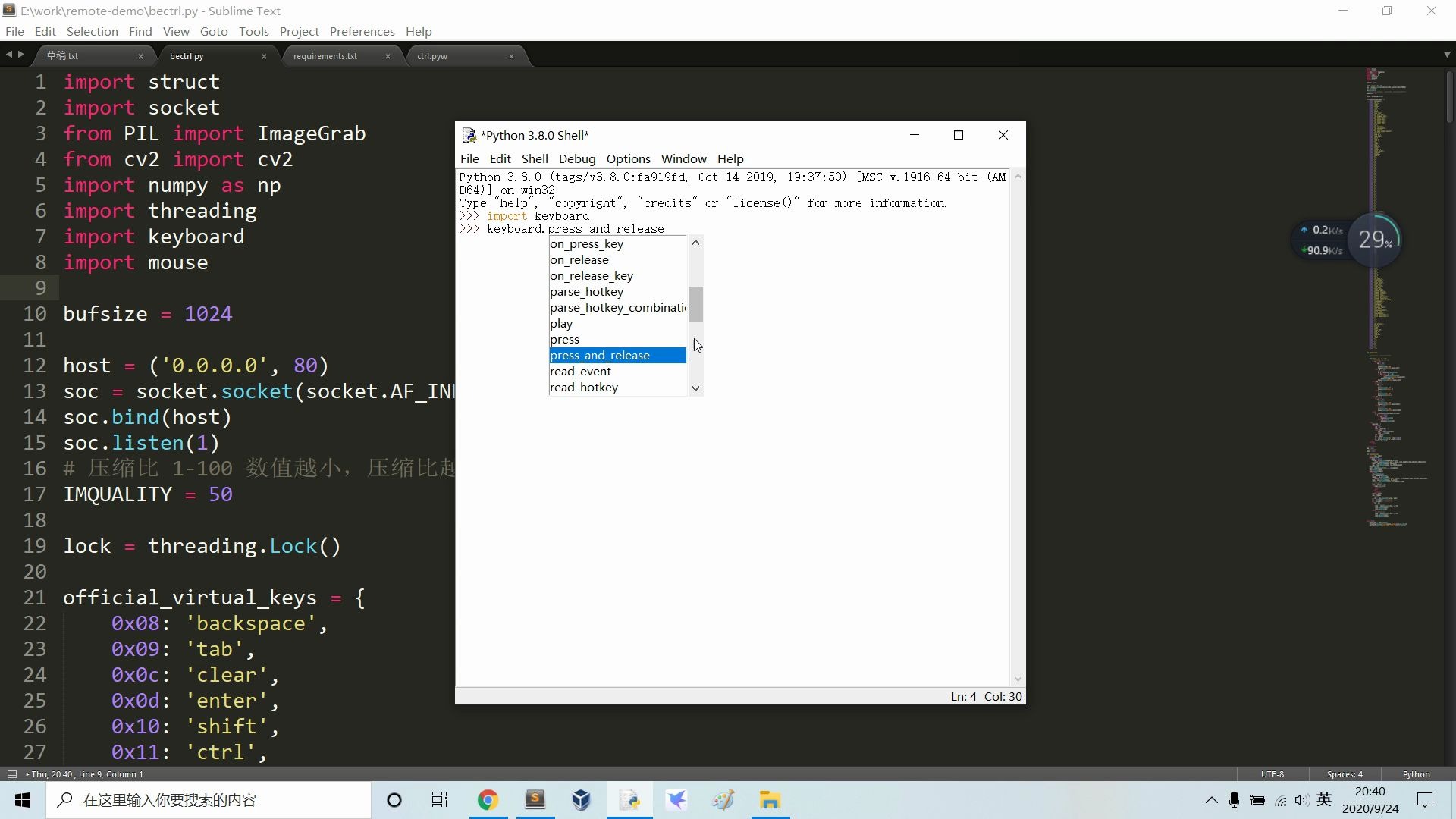This screenshot has width=1456, height=819.
Task: Open the Python syntax selector in status bar
Action: (1415, 774)
